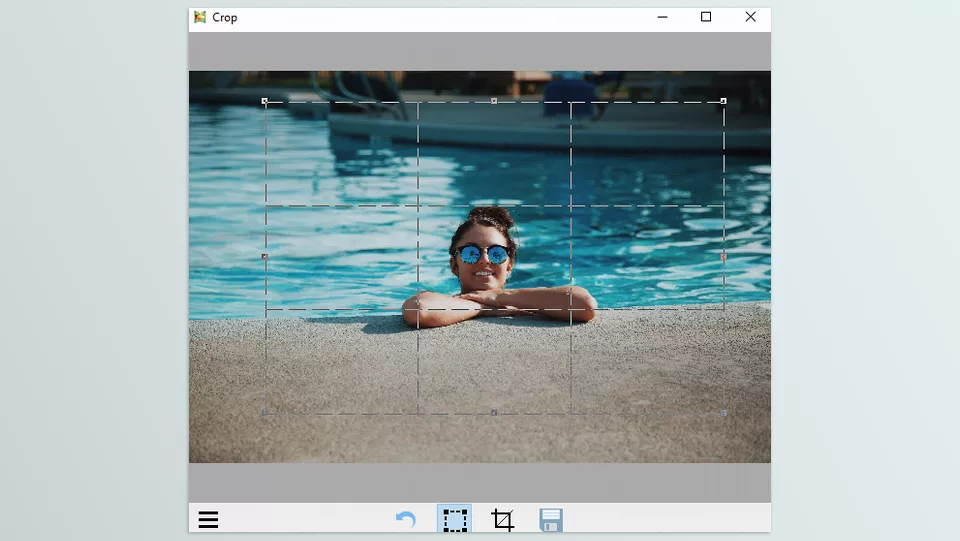Click the blue undo arrow
Image resolution: width=960 pixels, height=541 pixels.
[405, 520]
